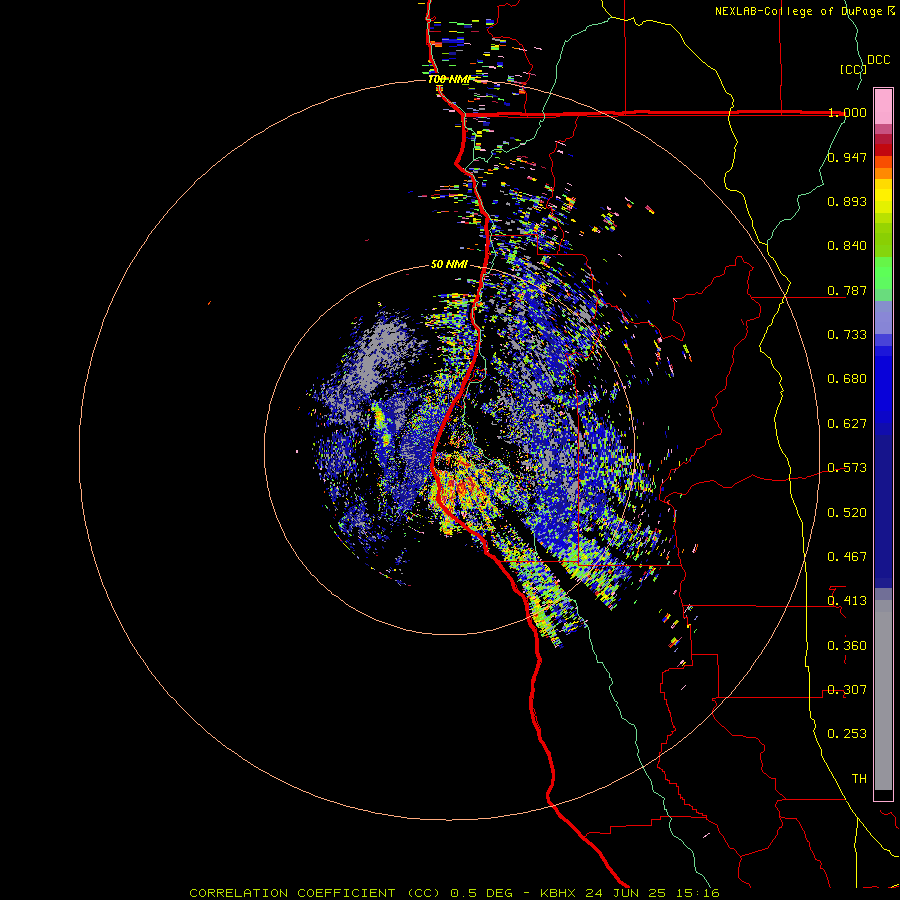Viewport: 900px width, 900px height.
Task: Pick the orange color bar segment
Action: pos(883,173)
